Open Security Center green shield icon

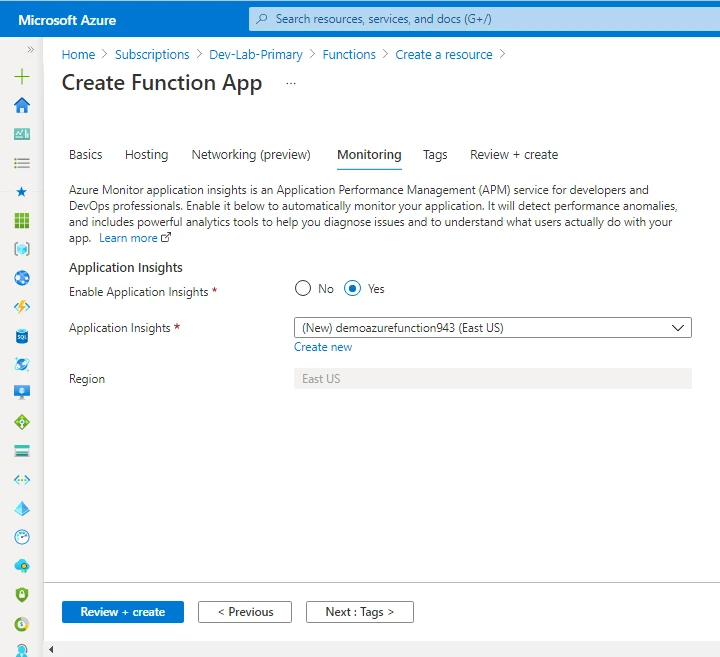point(22,595)
